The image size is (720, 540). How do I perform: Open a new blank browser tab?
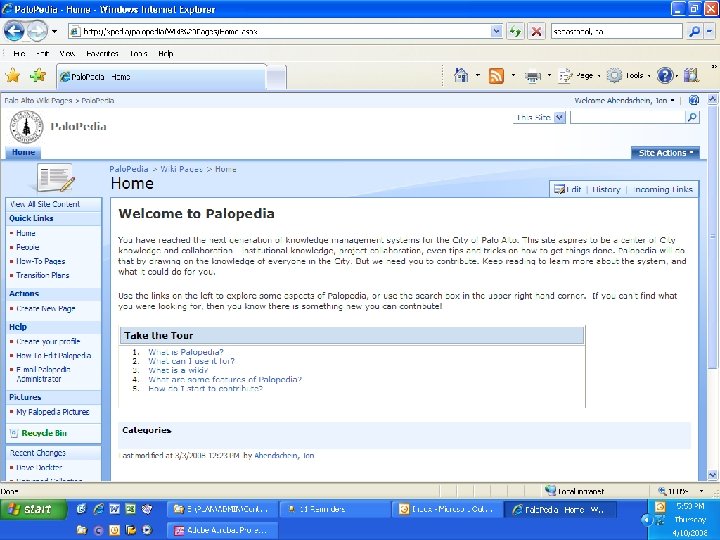[x=276, y=78]
